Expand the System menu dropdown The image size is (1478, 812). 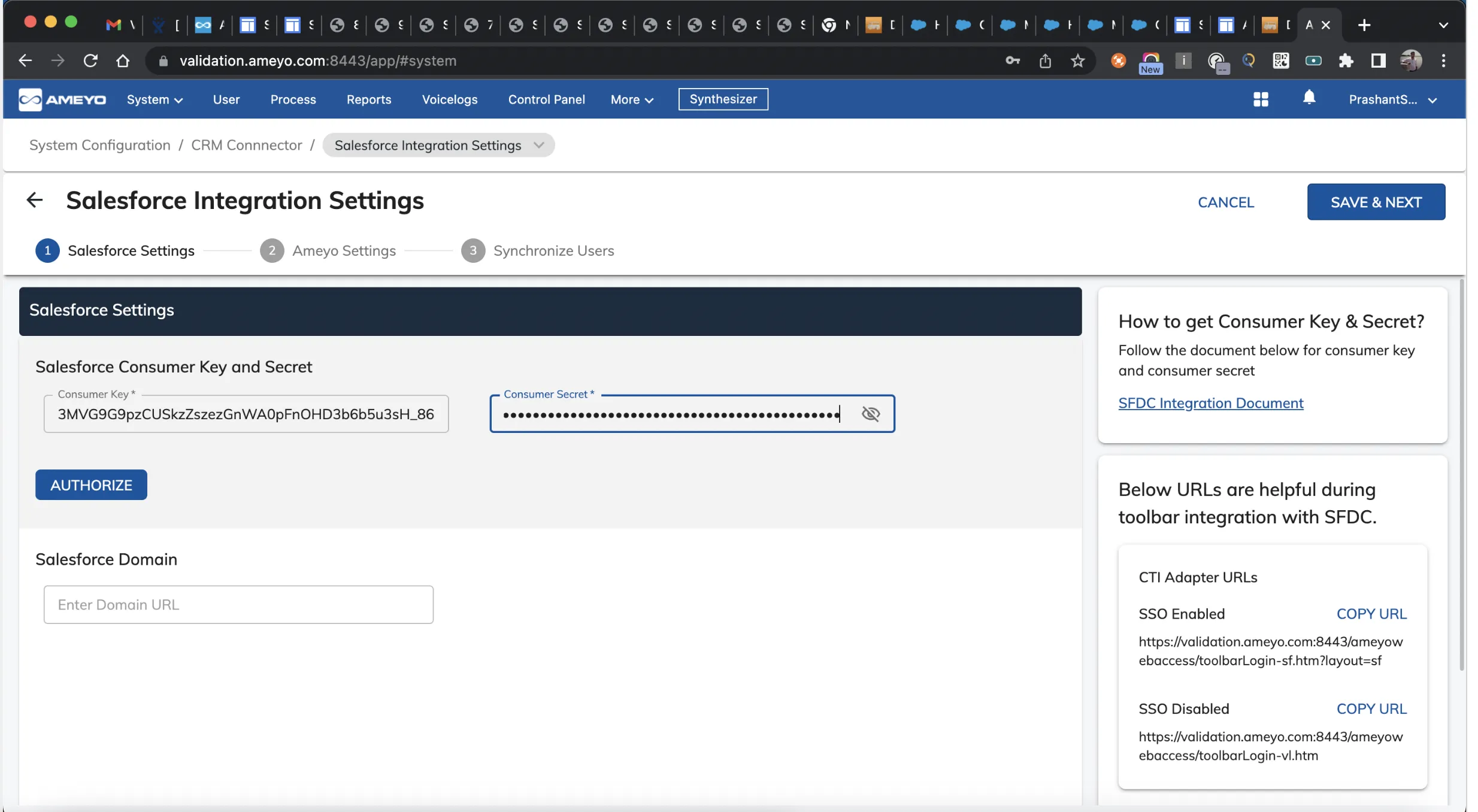click(155, 99)
